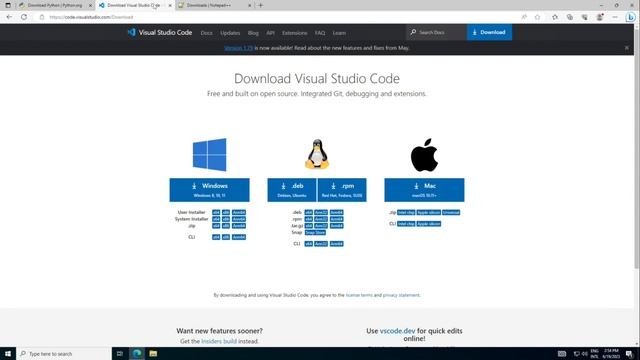Image resolution: width=640 pixels, height=360 pixels.
Task: Click the Apple logo image
Action: click(x=424, y=155)
